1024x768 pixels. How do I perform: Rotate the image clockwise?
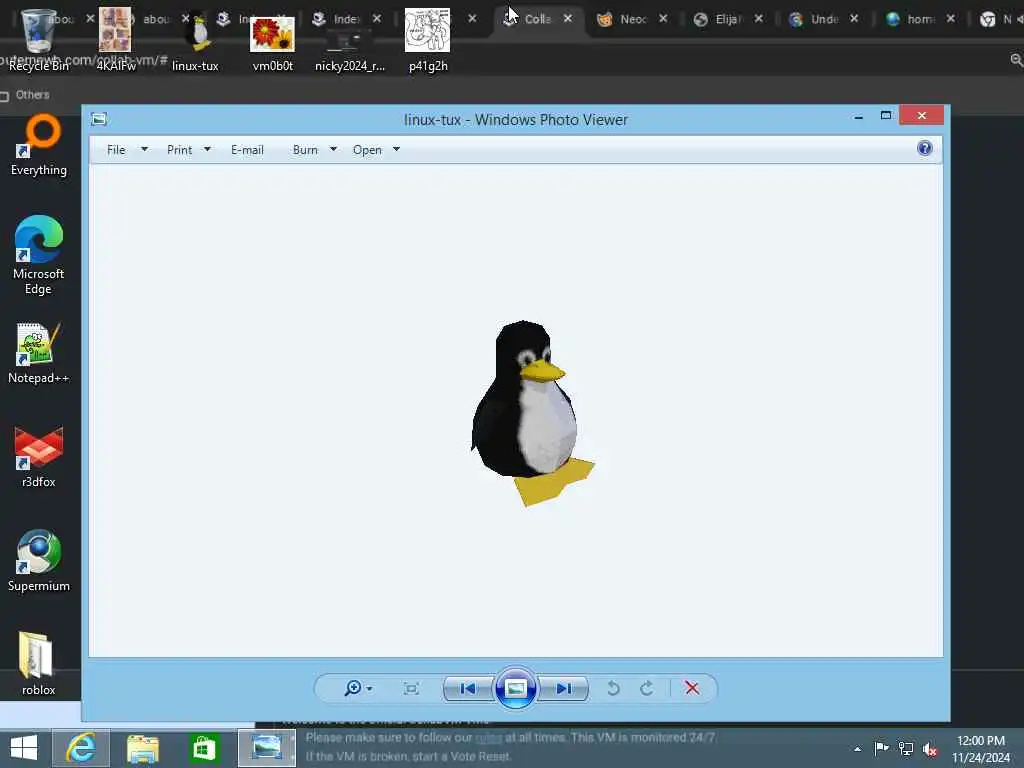(647, 688)
